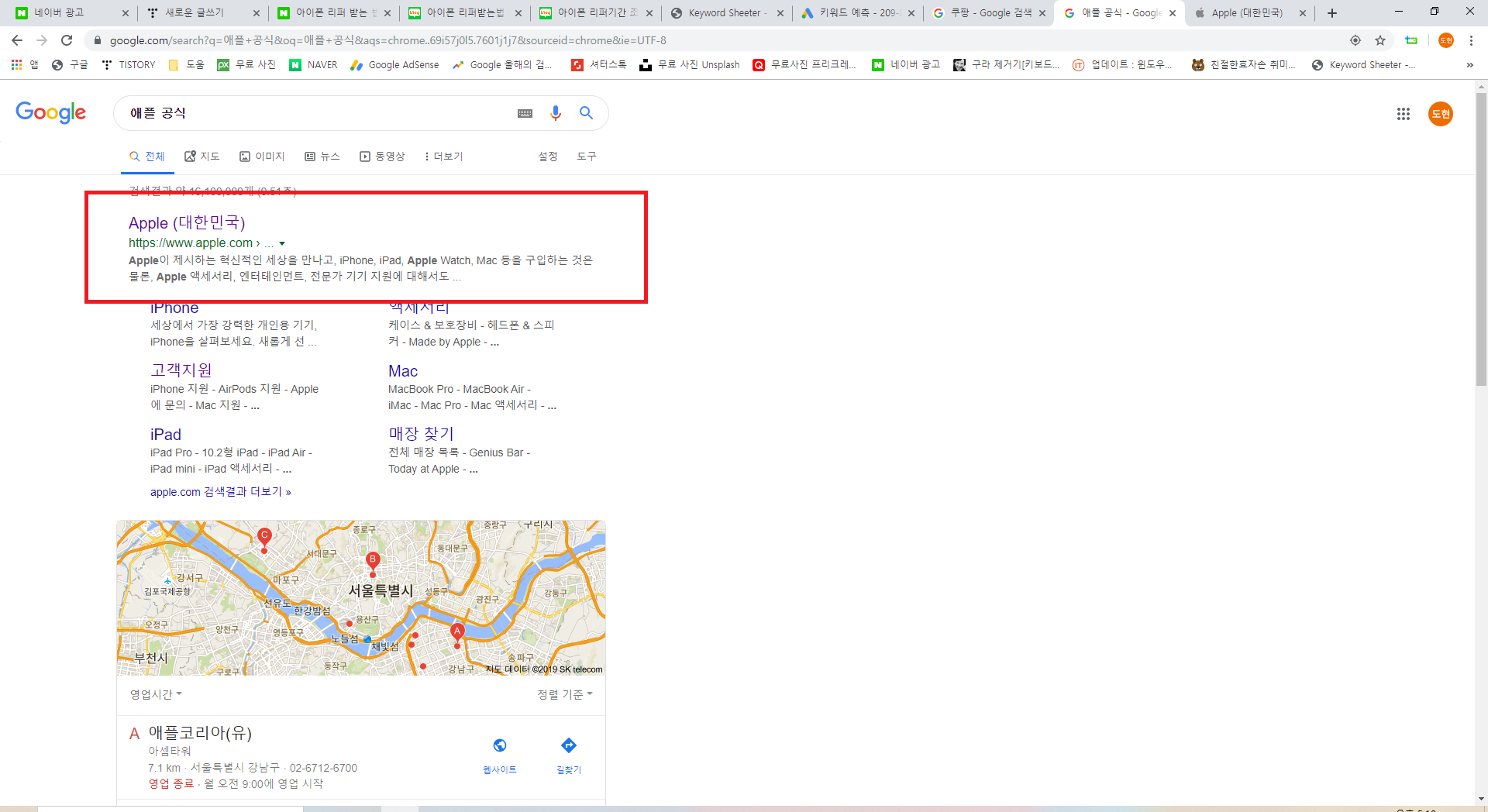Reload the current page

(67, 40)
